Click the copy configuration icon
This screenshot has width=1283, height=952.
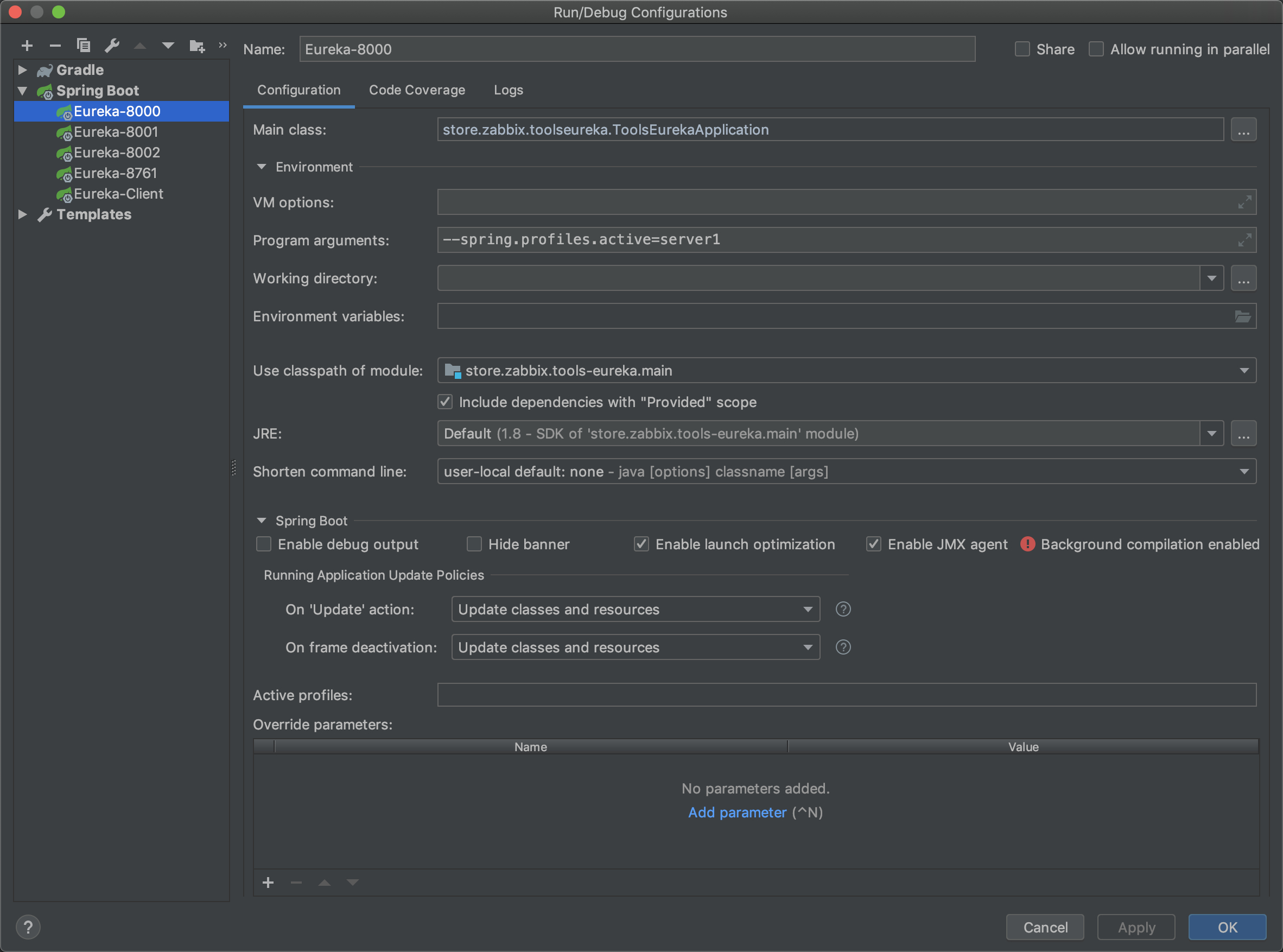coord(84,46)
